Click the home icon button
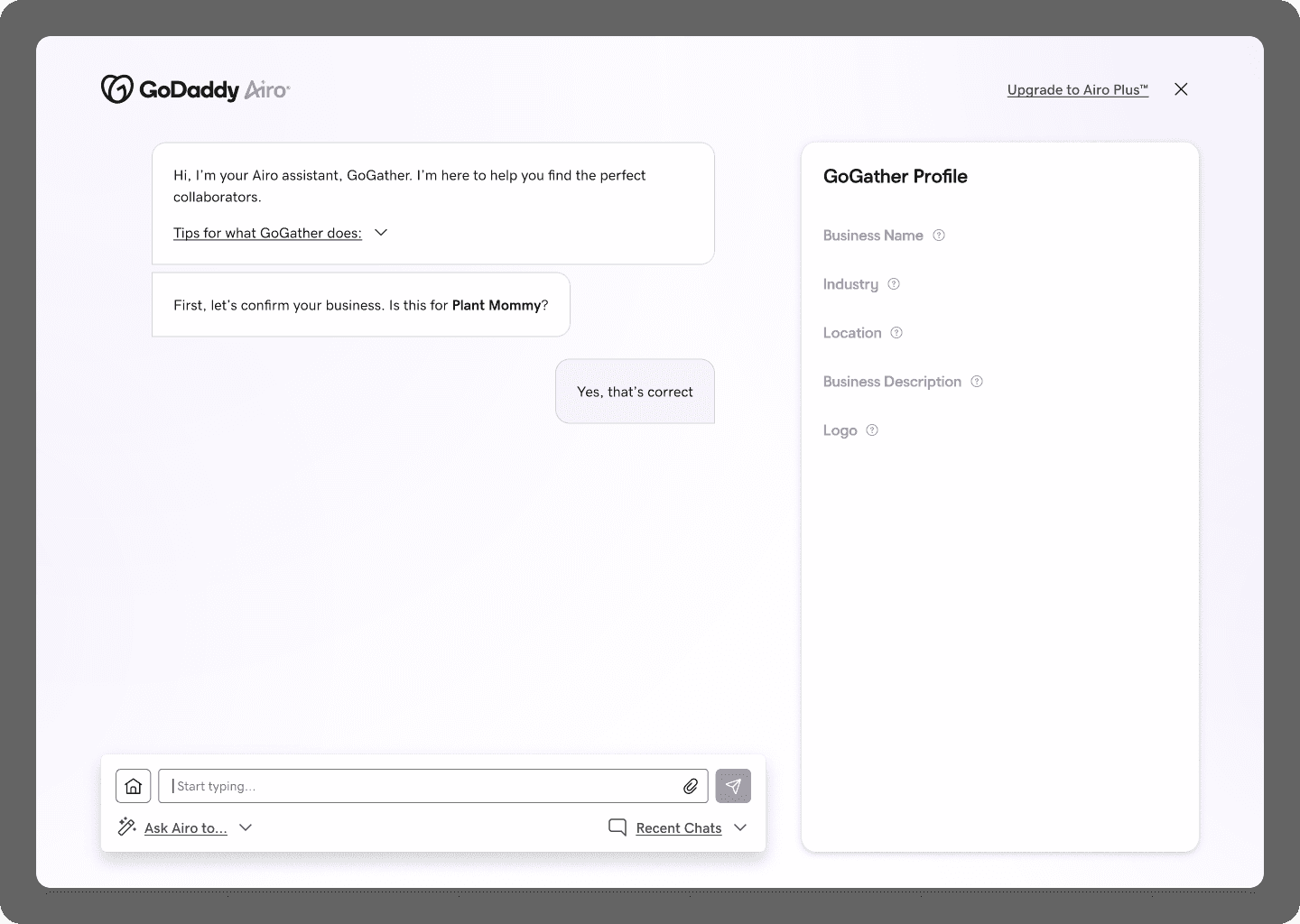 134,786
